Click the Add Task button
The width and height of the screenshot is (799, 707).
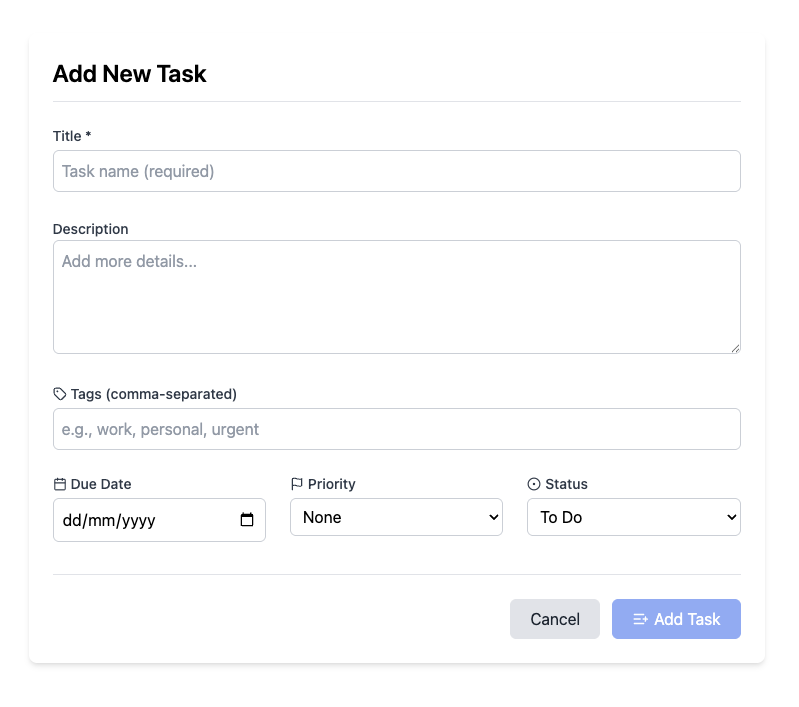(676, 619)
